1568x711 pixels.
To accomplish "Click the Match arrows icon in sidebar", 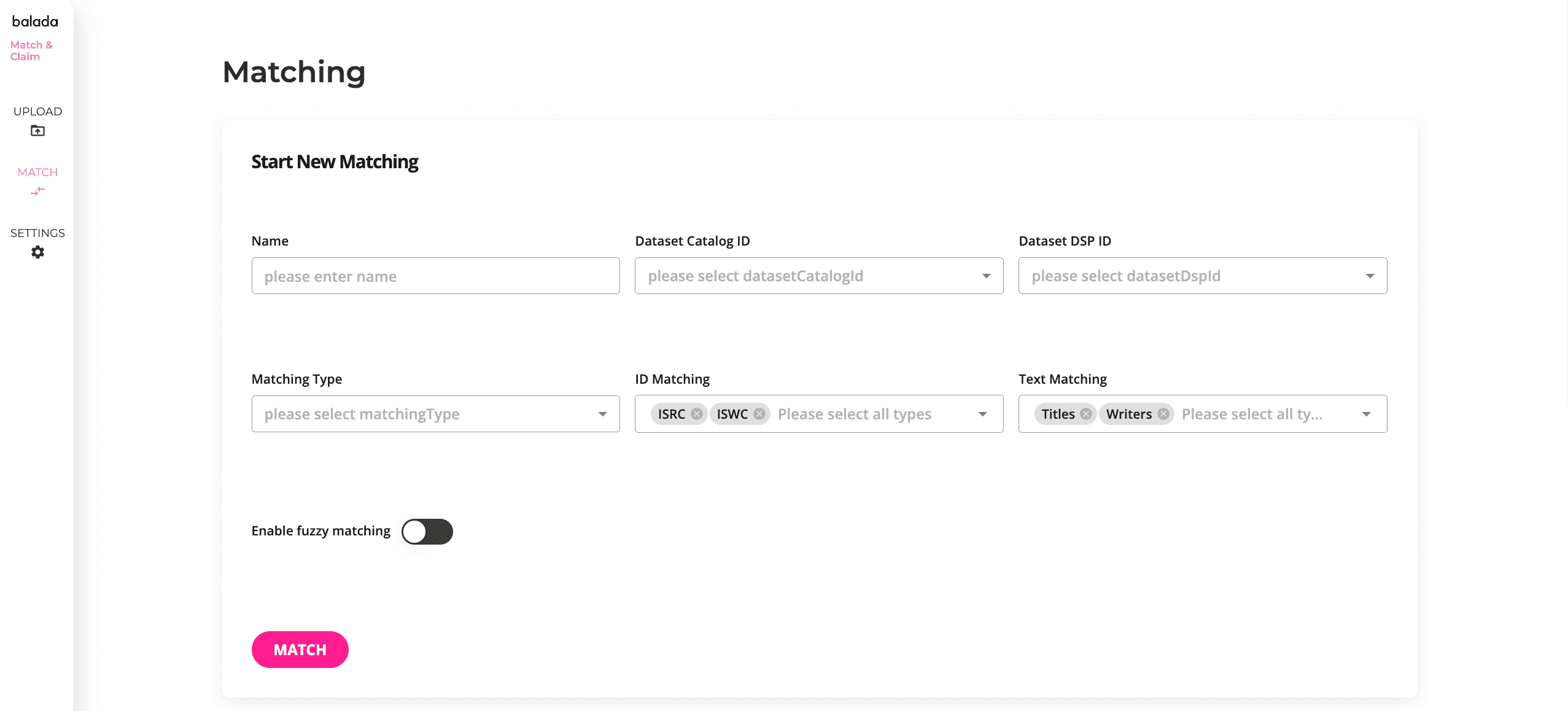I will point(37,192).
